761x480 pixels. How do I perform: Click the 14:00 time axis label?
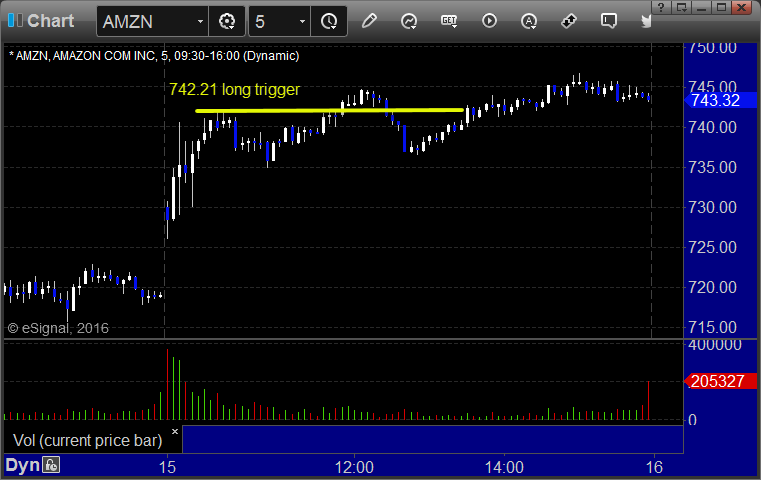click(504, 467)
